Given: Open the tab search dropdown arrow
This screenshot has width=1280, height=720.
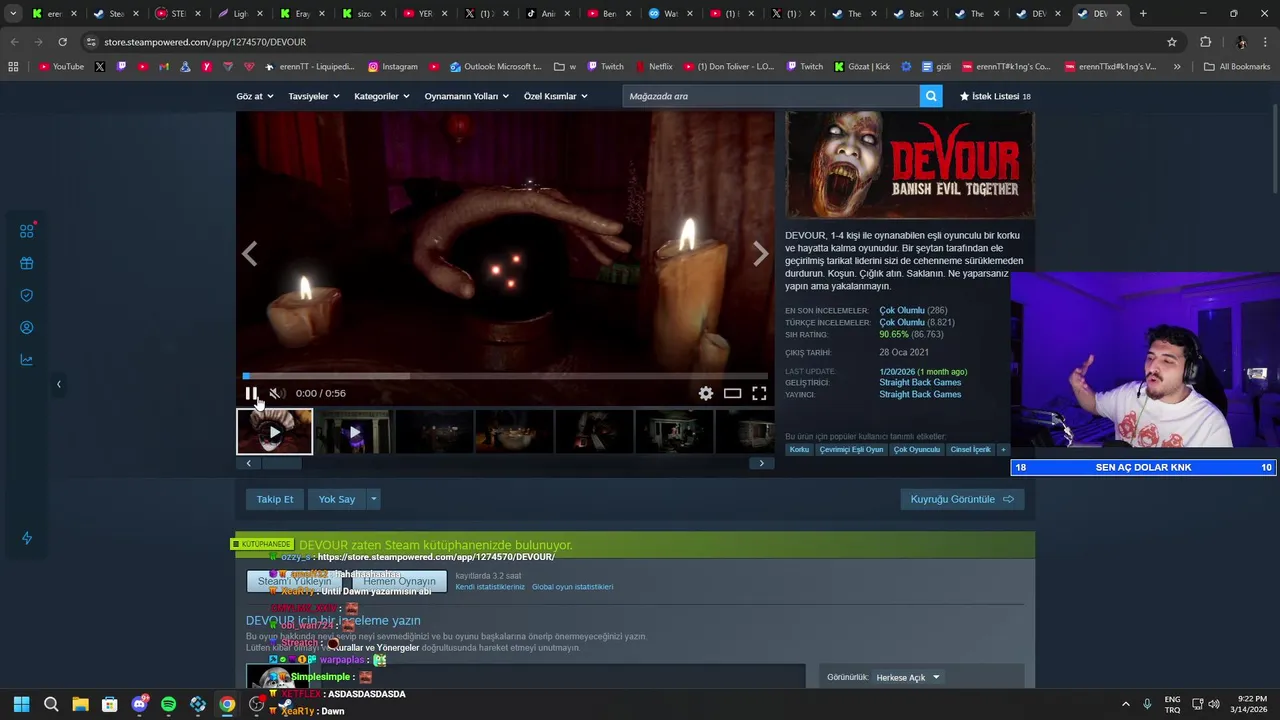Looking at the screenshot, I should 13,14.
